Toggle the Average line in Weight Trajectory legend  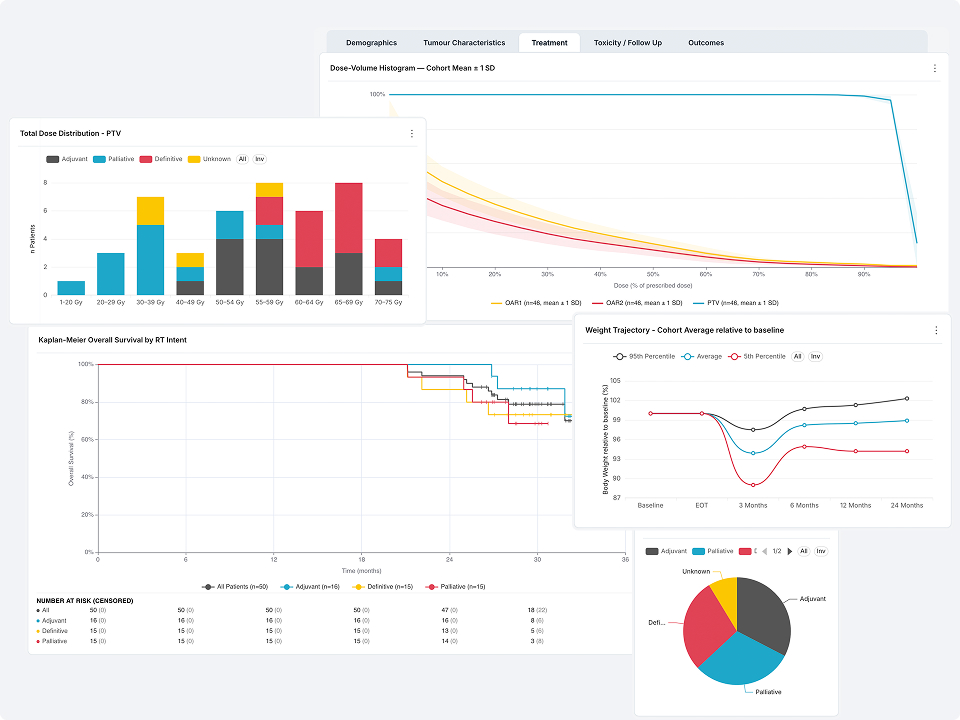(702, 356)
